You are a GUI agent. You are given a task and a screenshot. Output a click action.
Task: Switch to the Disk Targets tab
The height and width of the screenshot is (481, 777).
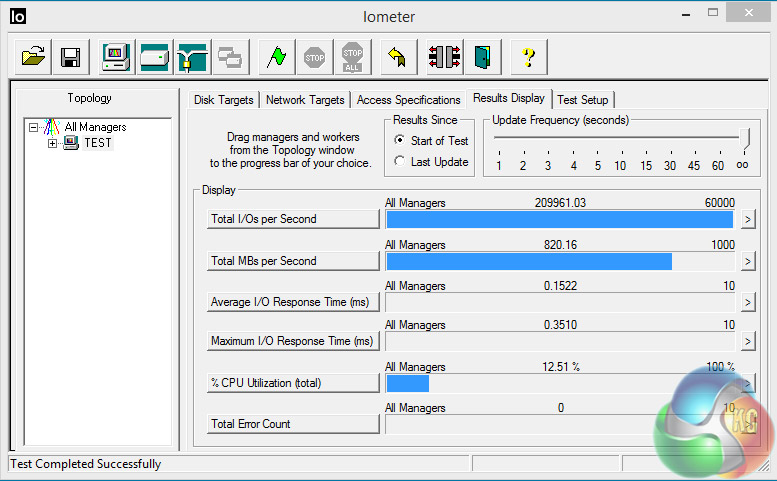coord(223,100)
